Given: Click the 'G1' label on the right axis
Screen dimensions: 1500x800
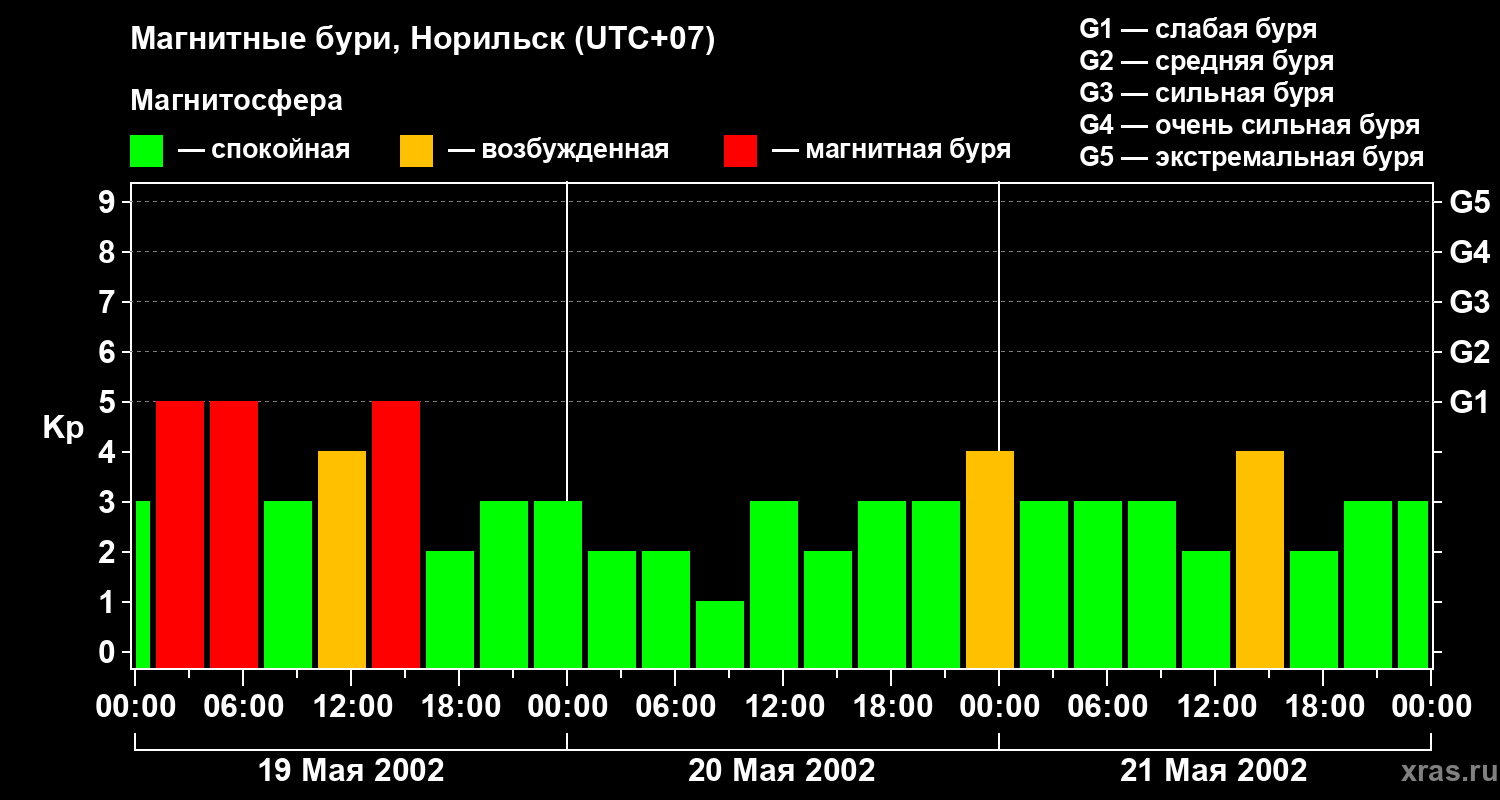Looking at the screenshot, I should (x=1470, y=402).
